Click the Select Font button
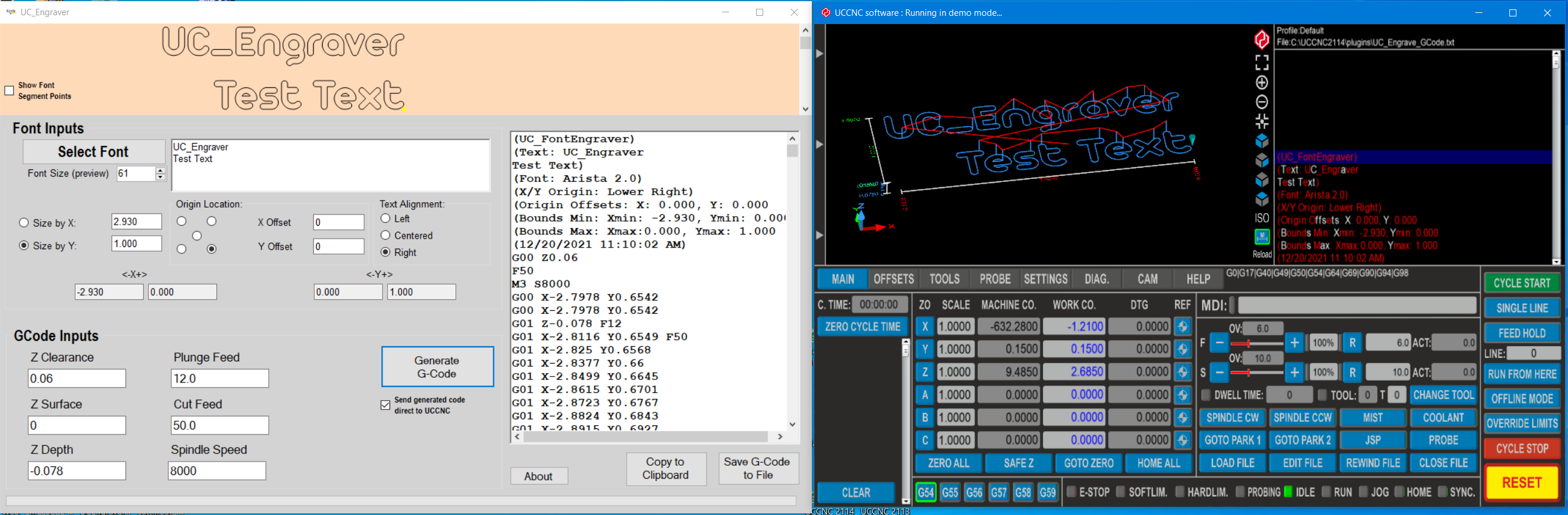1568x515 pixels. [x=94, y=151]
